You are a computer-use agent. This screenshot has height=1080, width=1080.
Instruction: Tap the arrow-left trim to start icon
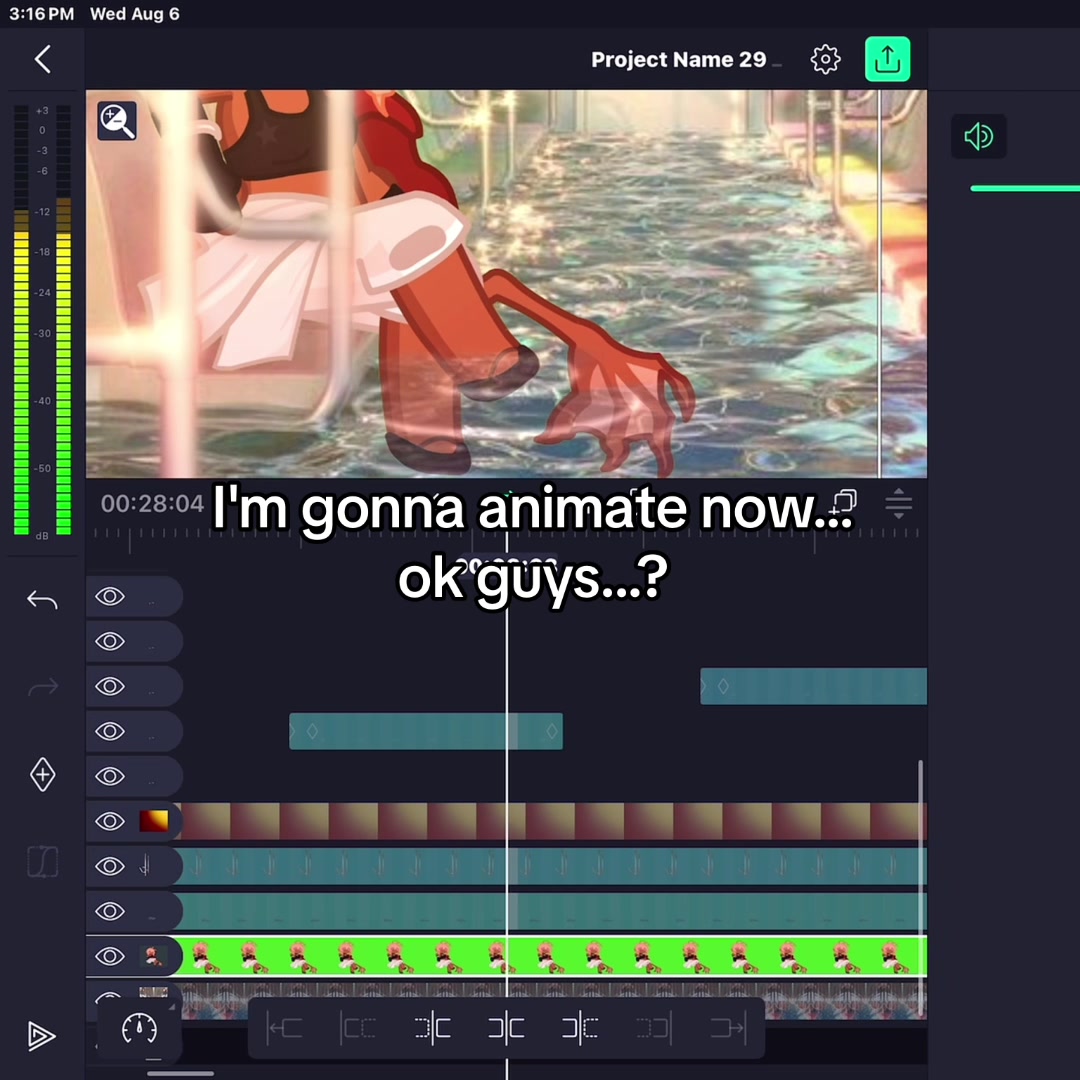coord(284,1028)
